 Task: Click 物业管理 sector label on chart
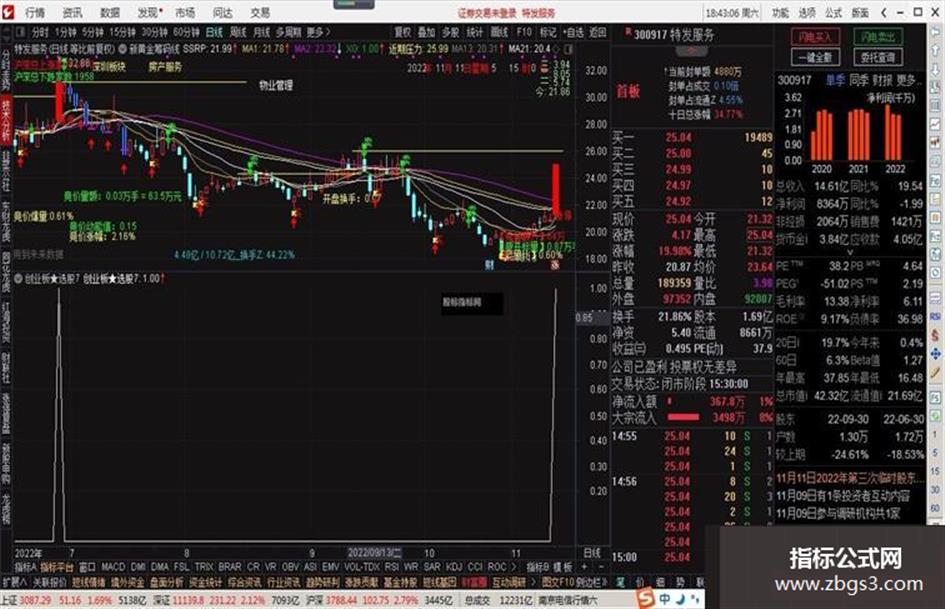click(x=276, y=86)
